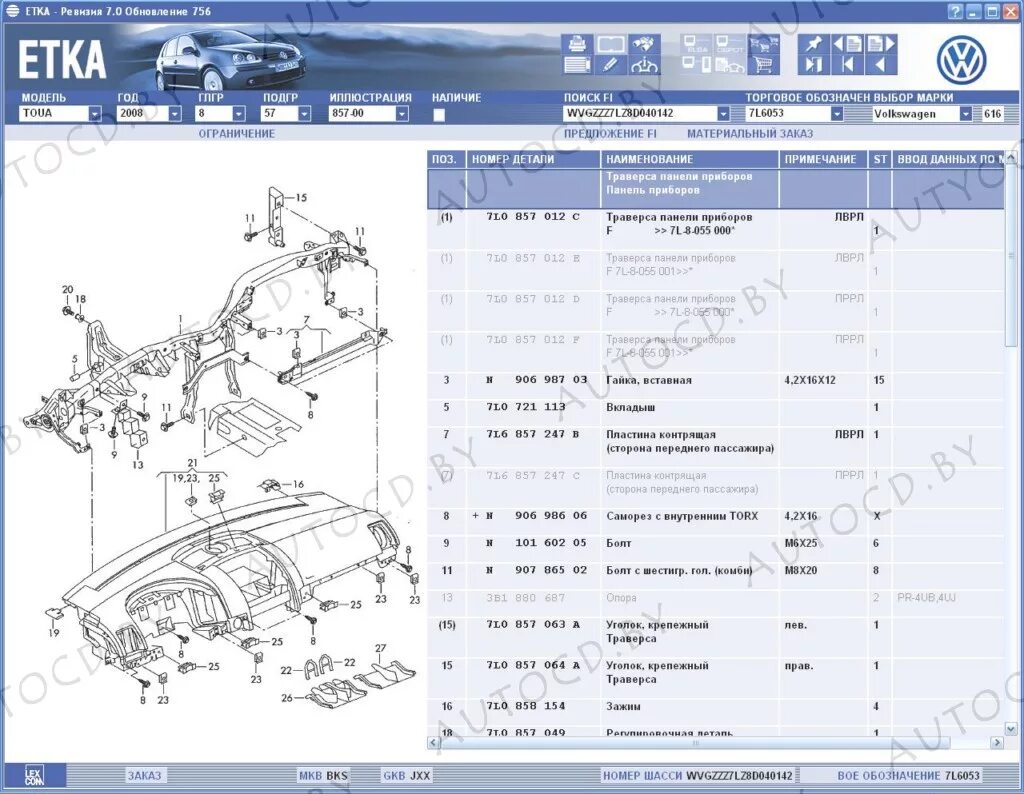This screenshot has height=794, width=1024.
Task: Click the GKB JXX status entry
Action: pyautogui.click(x=406, y=776)
